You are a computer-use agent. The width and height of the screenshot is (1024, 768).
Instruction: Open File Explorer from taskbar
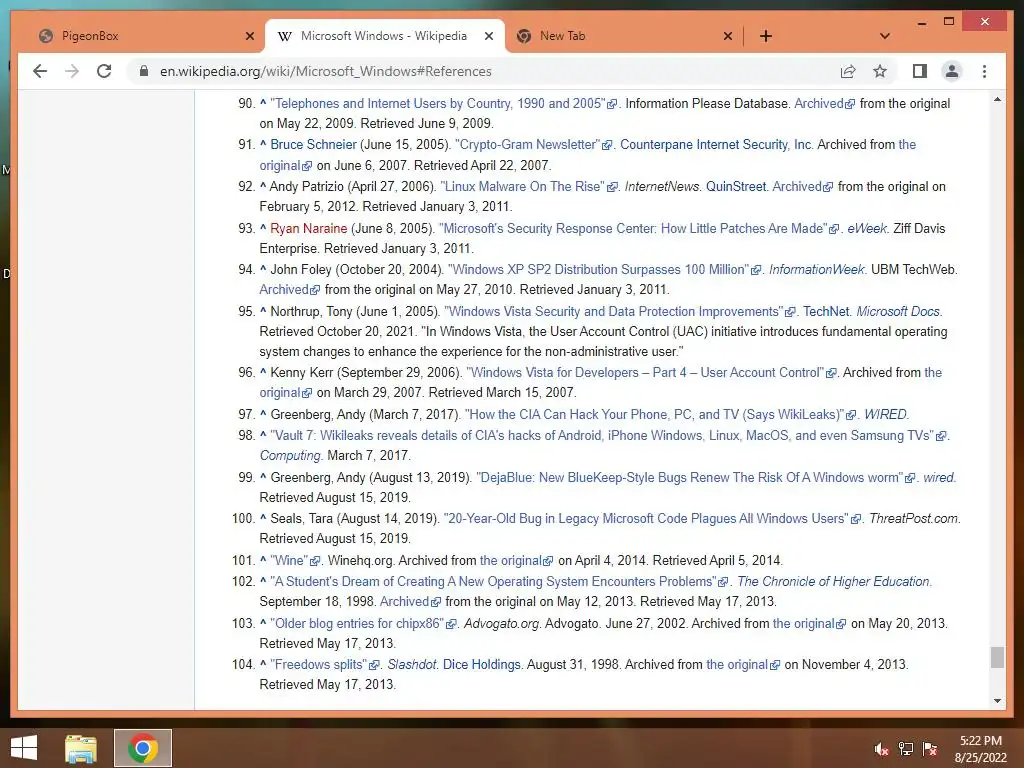click(x=81, y=748)
